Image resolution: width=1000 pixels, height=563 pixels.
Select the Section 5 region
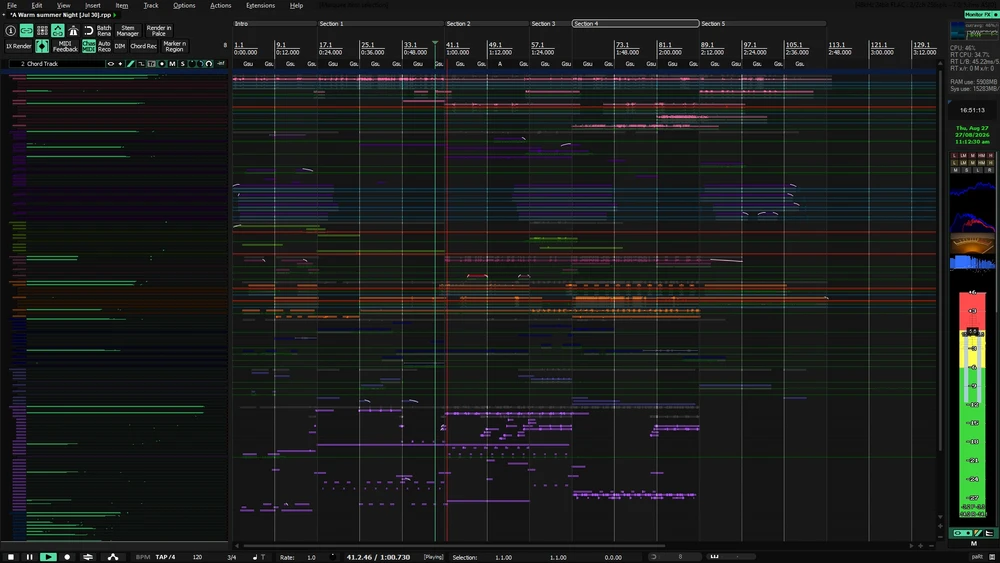click(x=763, y=24)
